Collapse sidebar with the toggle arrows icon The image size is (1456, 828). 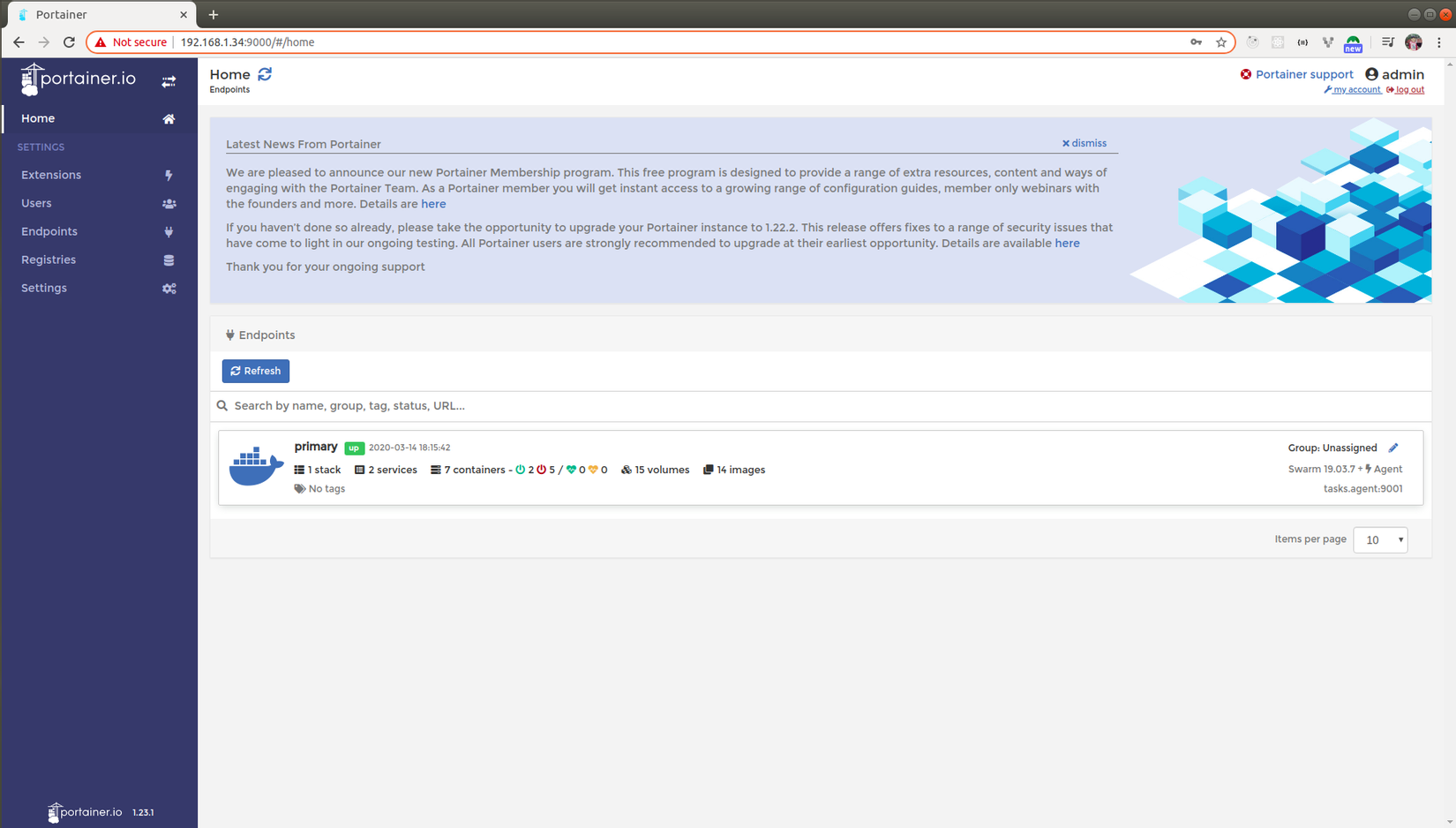click(x=169, y=81)
